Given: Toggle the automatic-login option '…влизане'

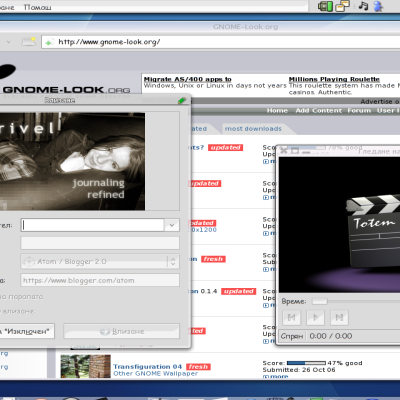Looking at the screenshot, I should pyautogui.click(x=17, y=311).
